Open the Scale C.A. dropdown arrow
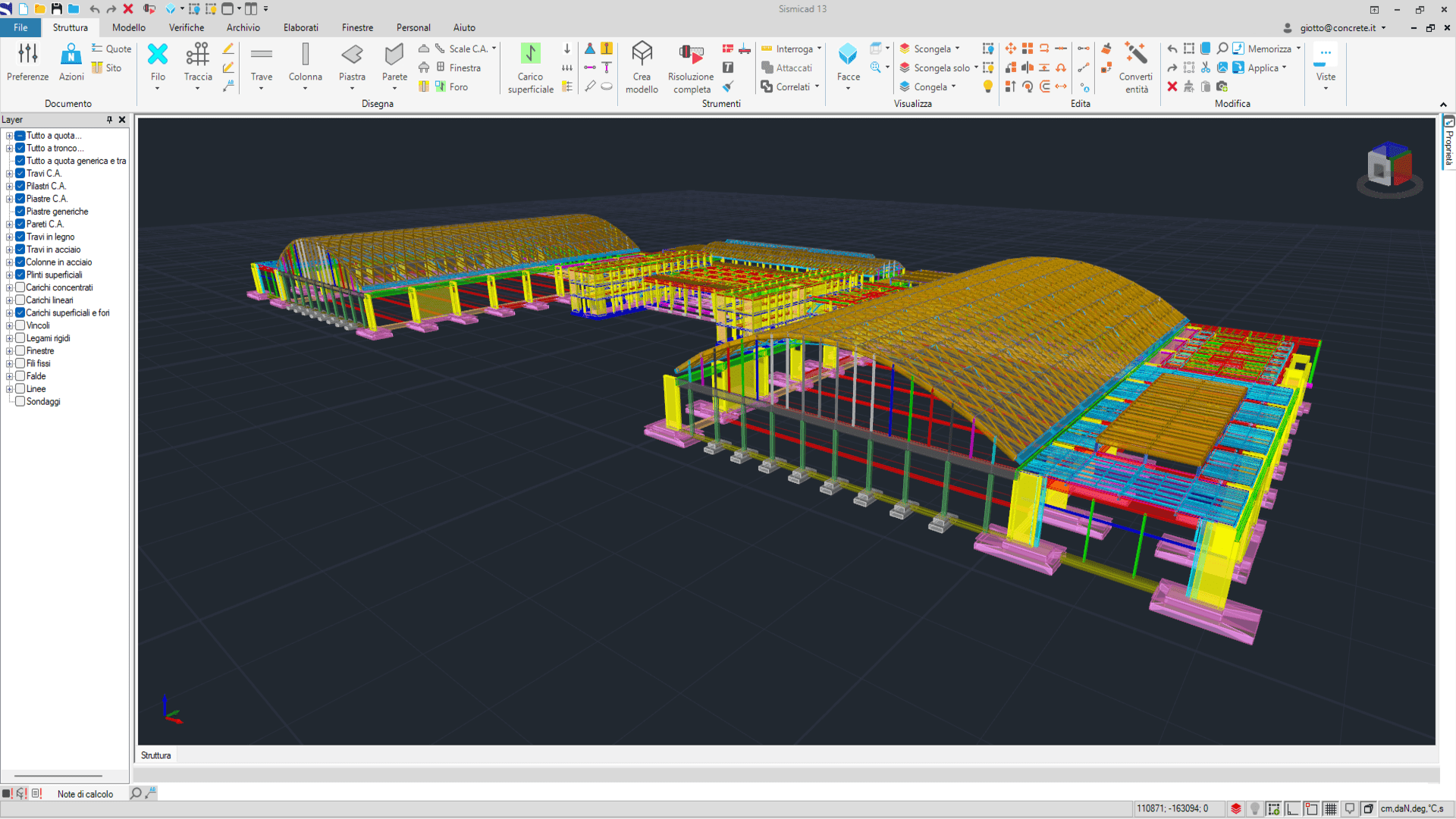Screen dimensions: 1456x819 pos(494,49)
